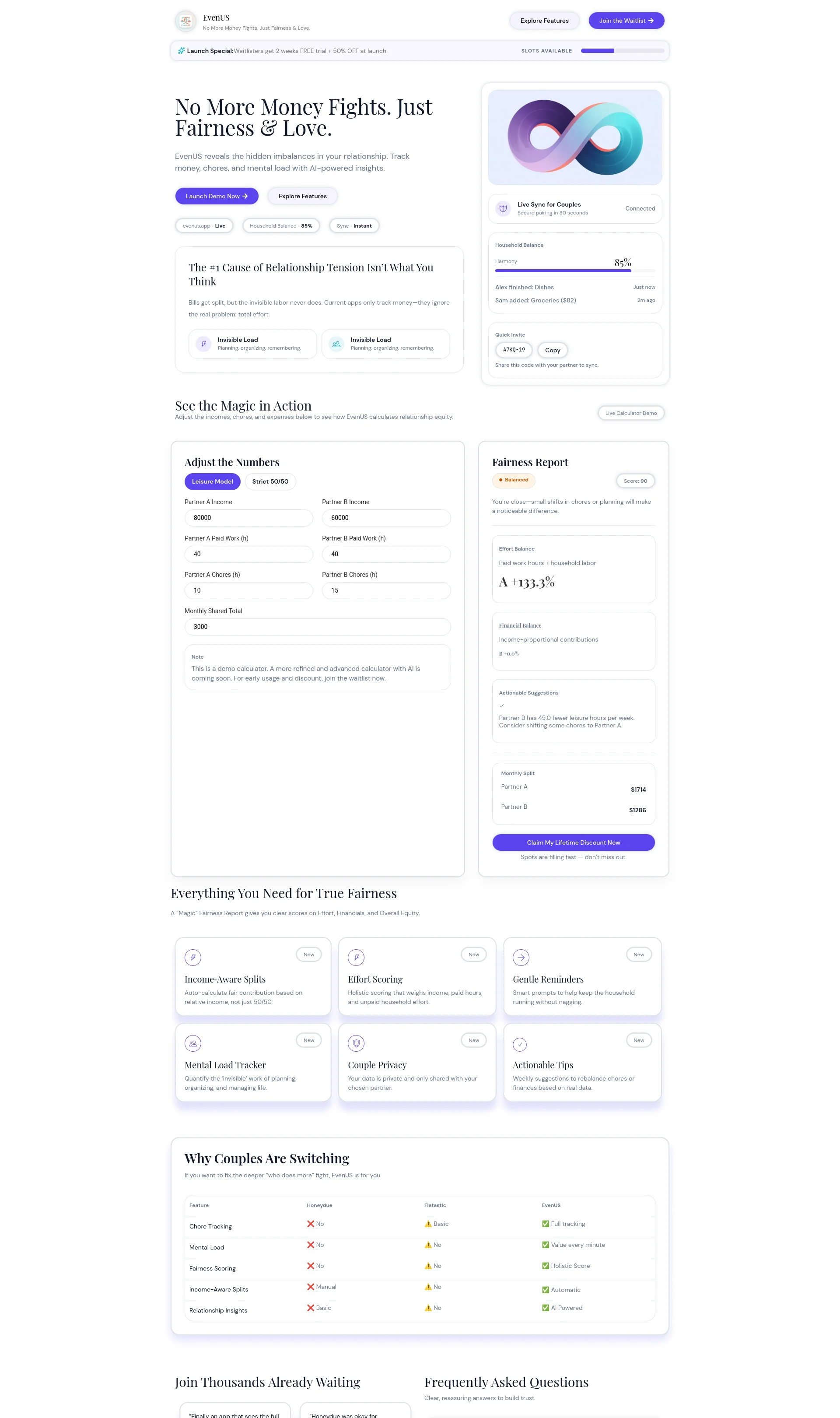Click the Gentle Reminders arrow icon
840x1418 pixels.
pos(521,957)
